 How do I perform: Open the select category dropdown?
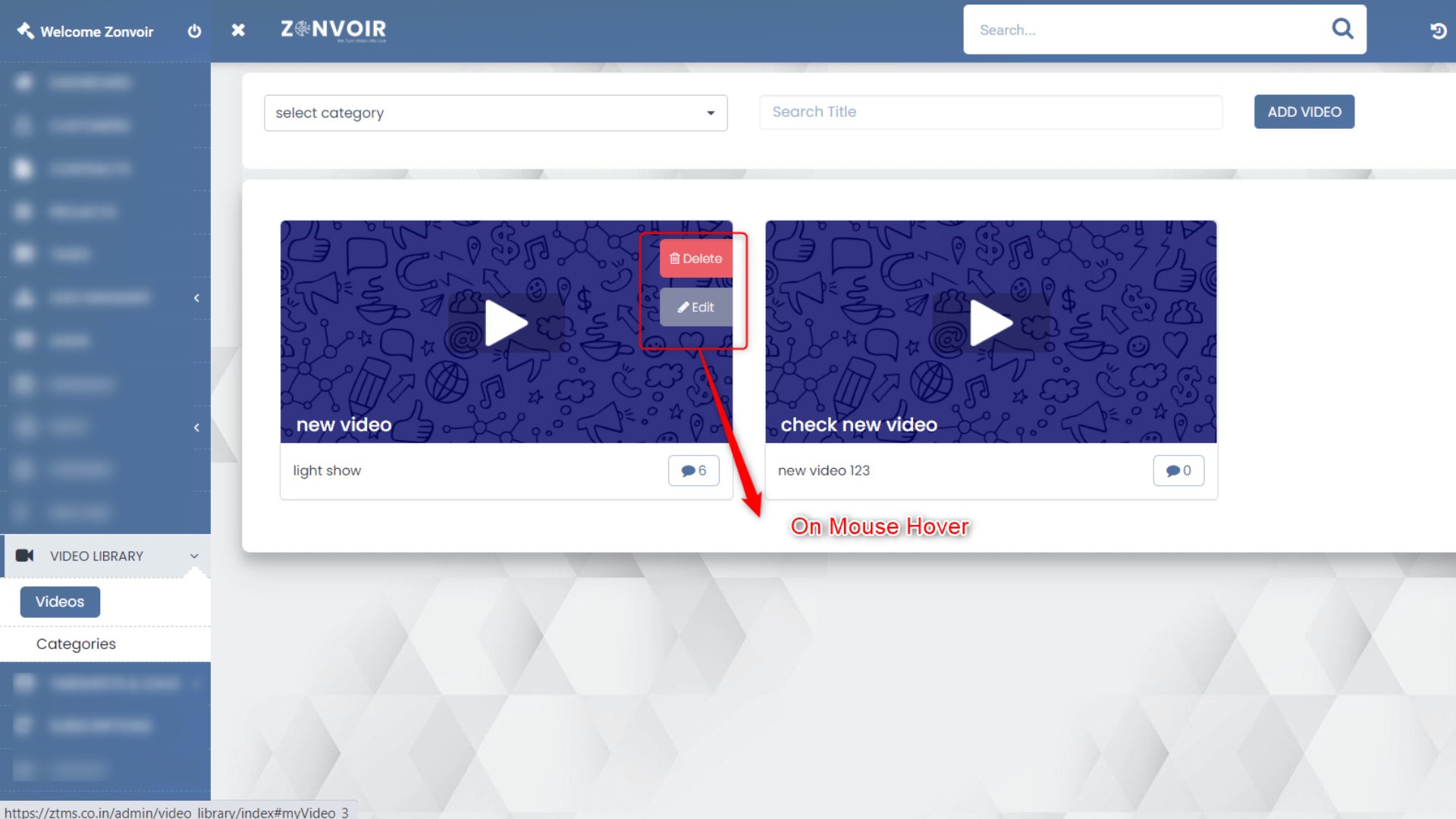[496, 113]
